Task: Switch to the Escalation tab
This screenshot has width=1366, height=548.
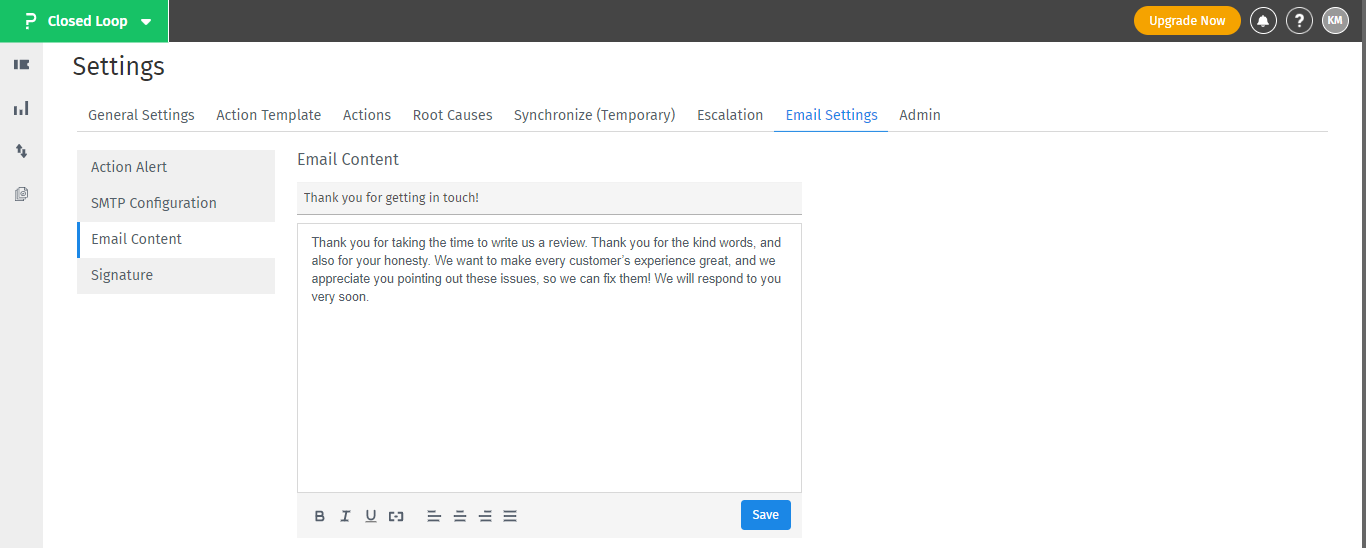Action: (730, 115)
